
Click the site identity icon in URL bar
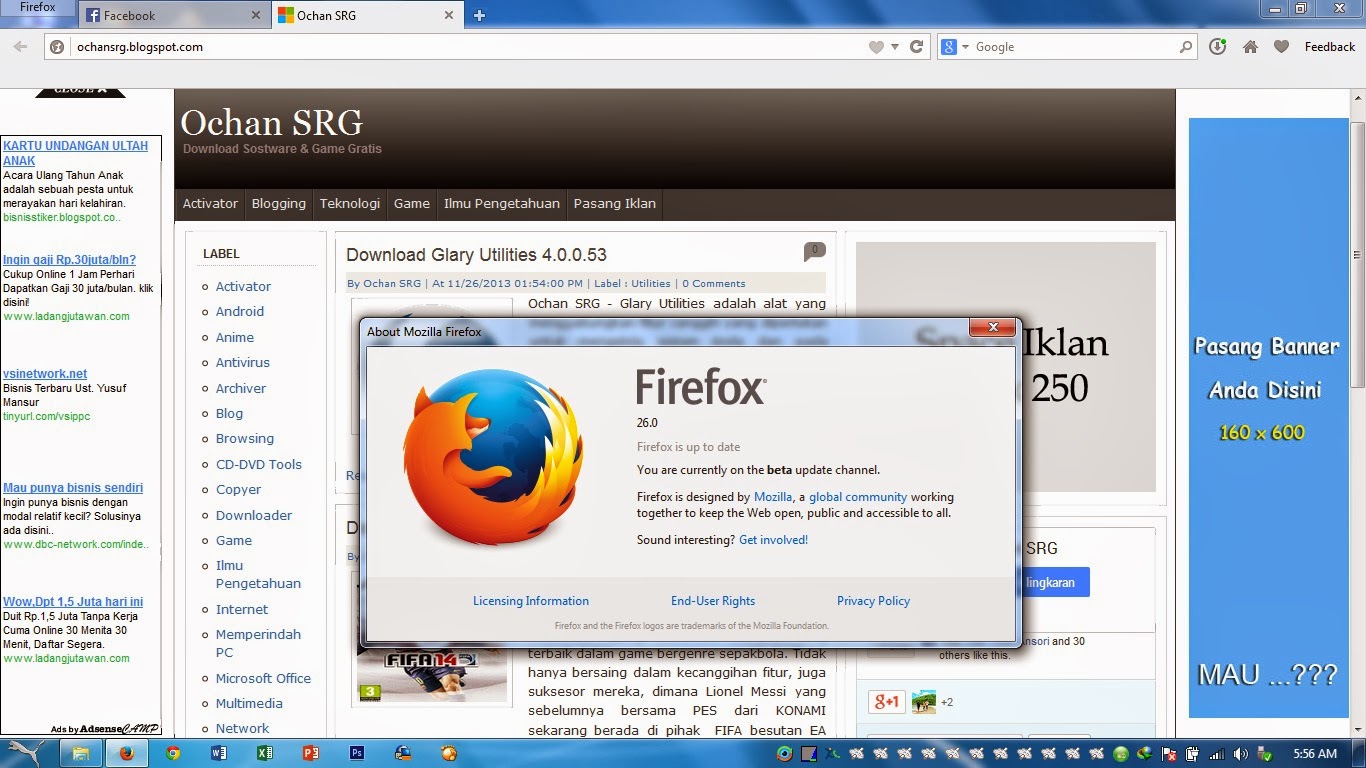[57, 47]
